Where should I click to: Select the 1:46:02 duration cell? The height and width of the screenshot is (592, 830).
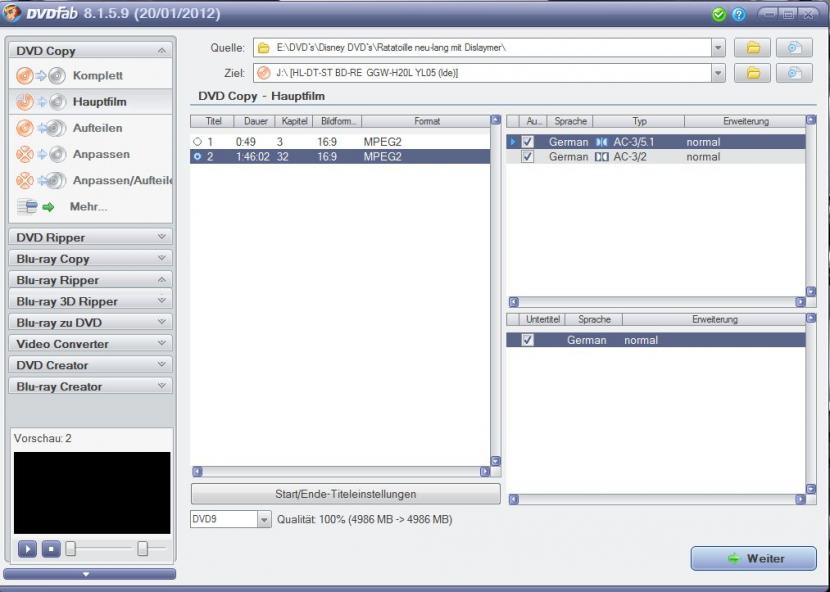click(252, 157)
